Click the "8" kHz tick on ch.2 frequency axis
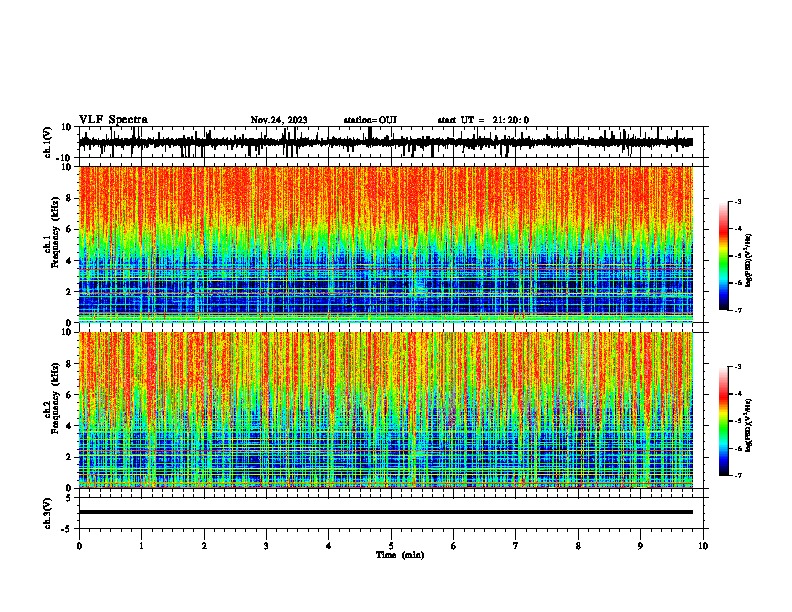Screen dimensions: 792x612 pos(69,364)
